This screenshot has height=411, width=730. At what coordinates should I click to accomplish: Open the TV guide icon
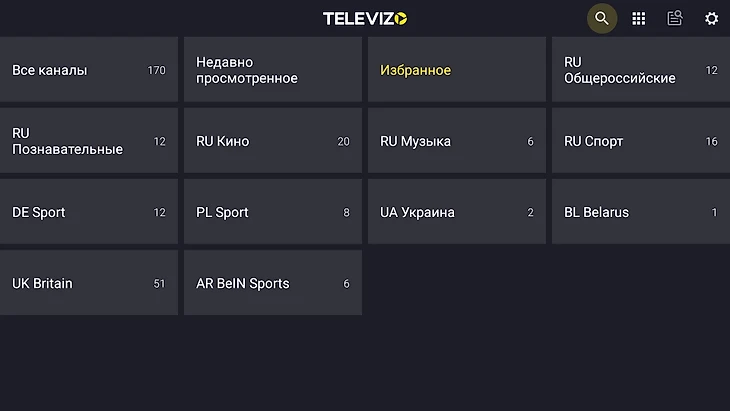coord(675,18)
